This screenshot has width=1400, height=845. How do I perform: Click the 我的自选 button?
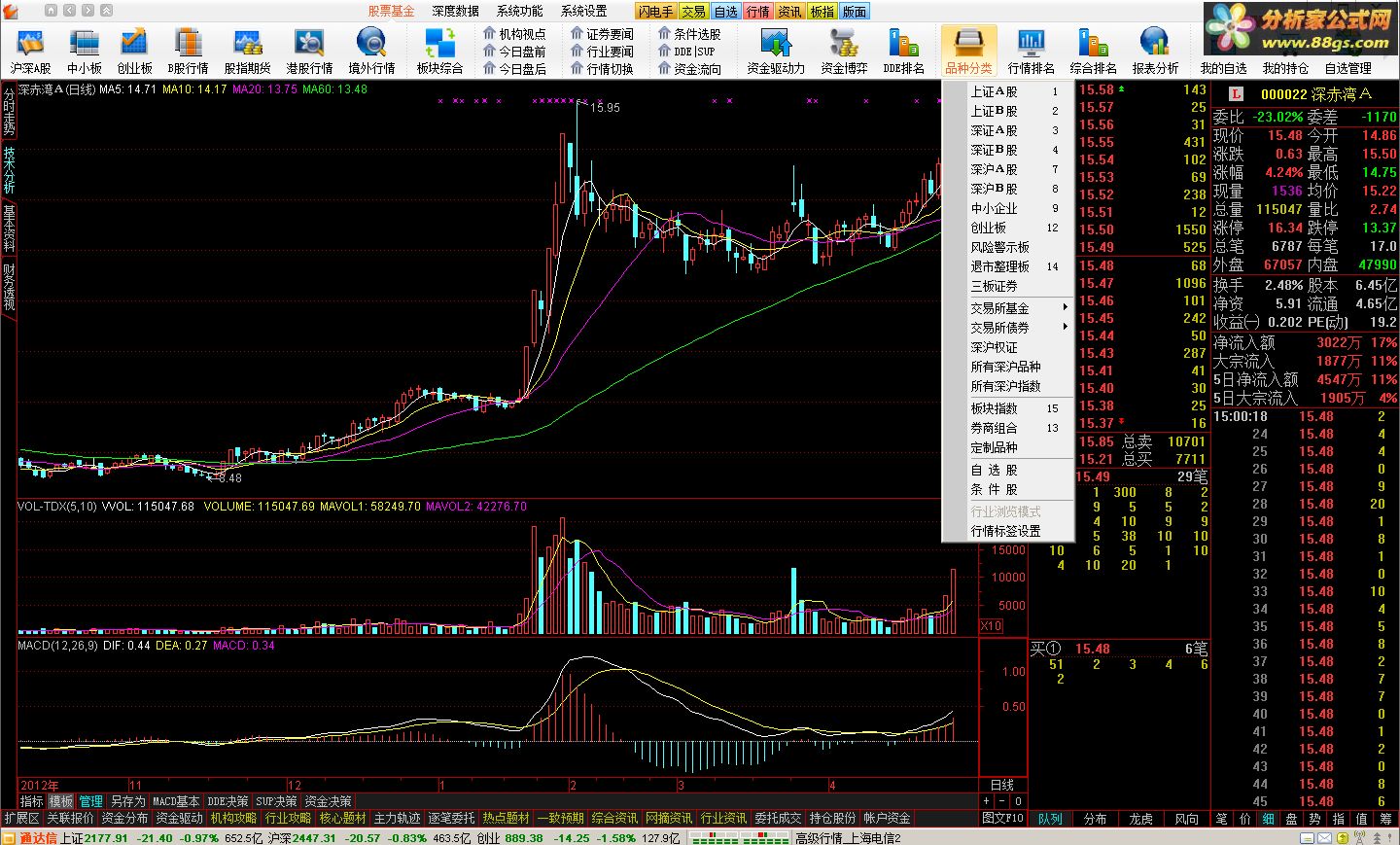point(1223,68)
